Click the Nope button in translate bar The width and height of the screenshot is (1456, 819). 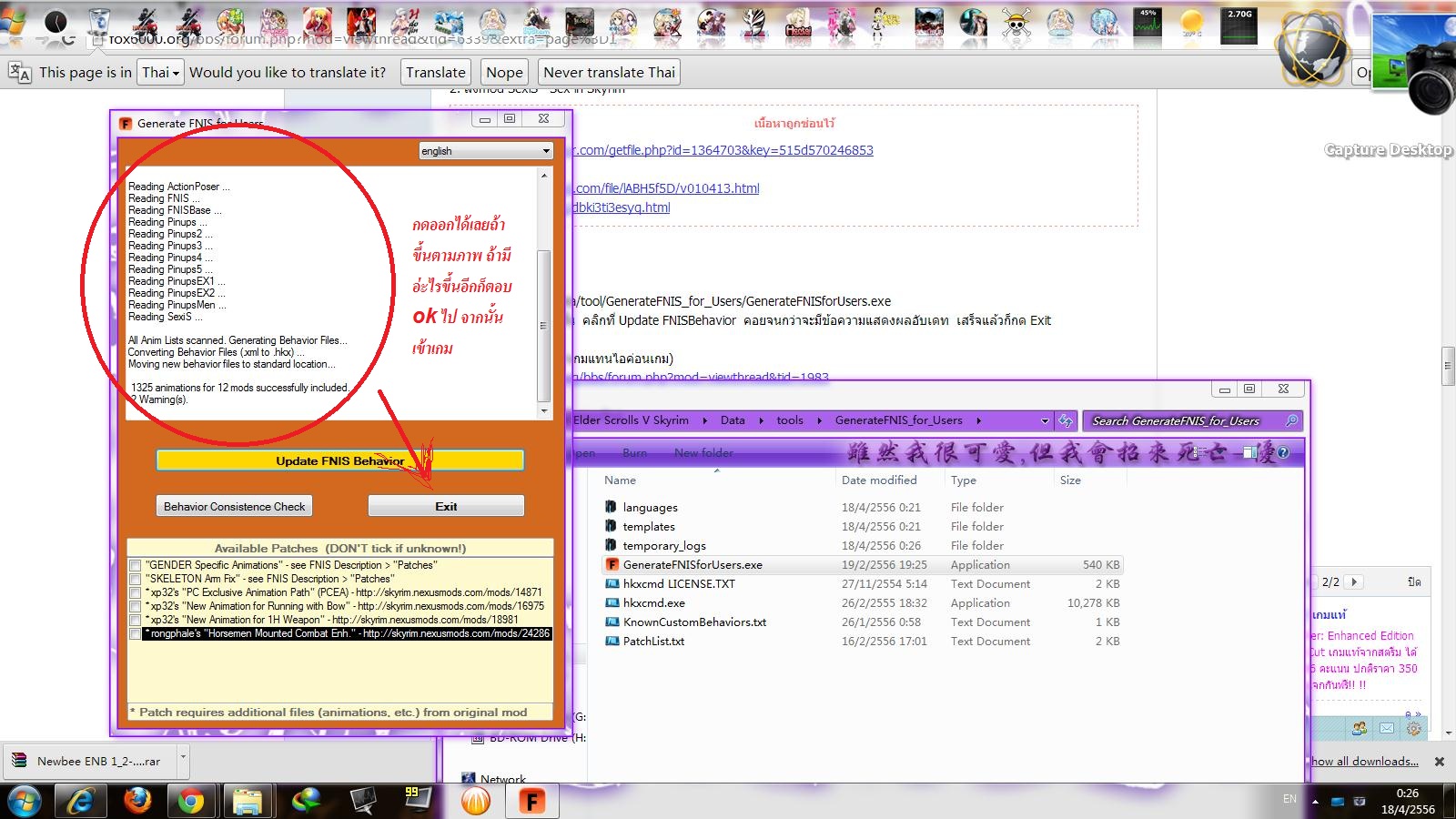504,72
